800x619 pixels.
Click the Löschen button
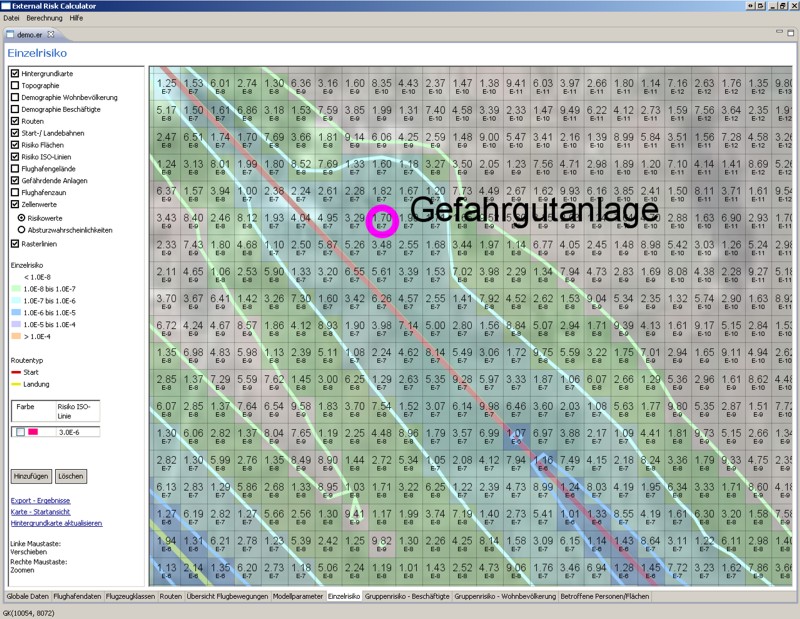tap(70, 476)
